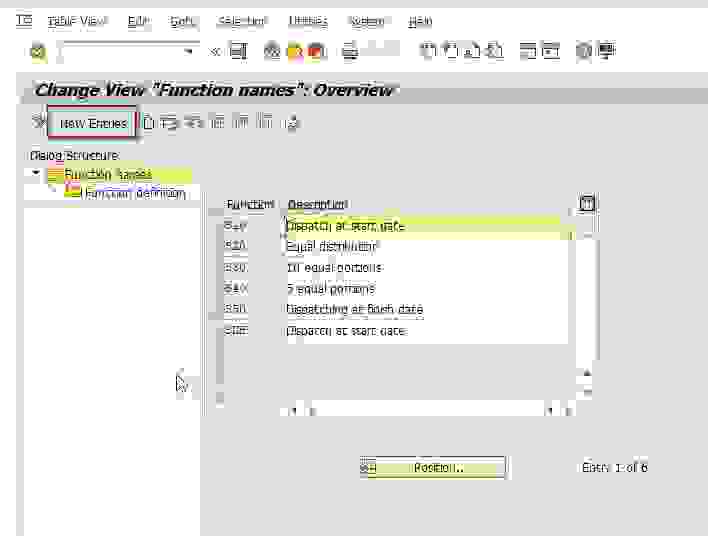Toggle Display/Change icon left of New Entries
The width and height of the screenshot is (708, 536).
(x=39, y=121)
